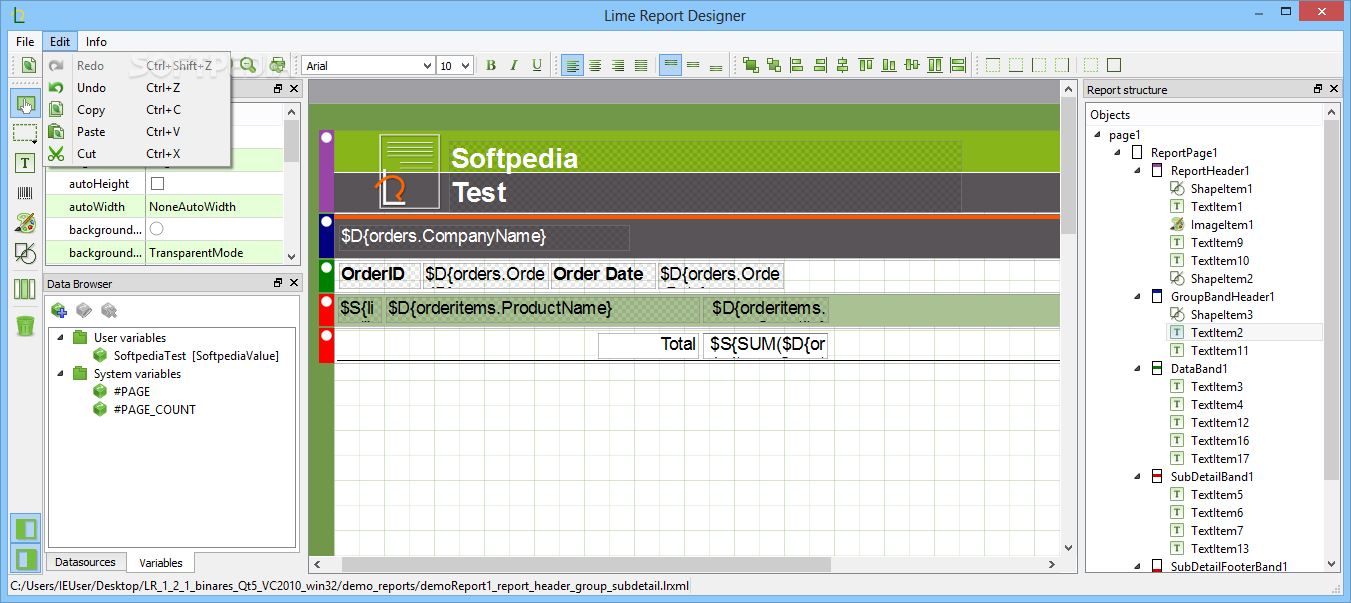Select the image item tool with palette
This screenshot has height=603, width=1351.
(26, 223)
